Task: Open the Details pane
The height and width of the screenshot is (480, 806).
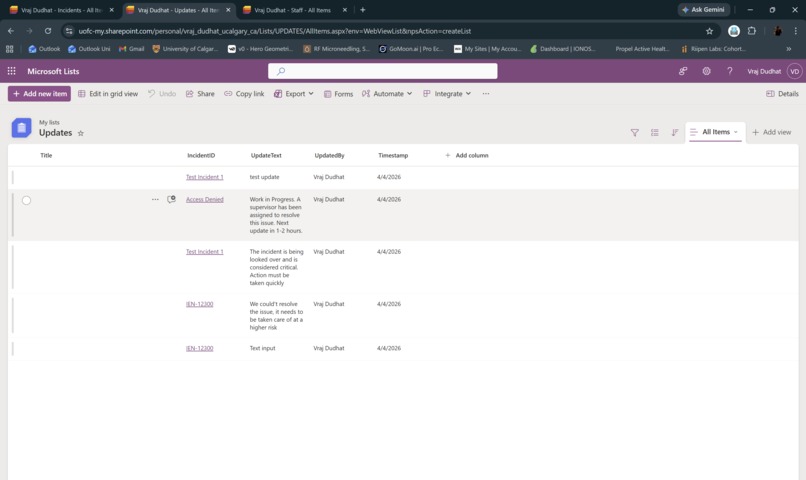Action: [x=782, y=94]
